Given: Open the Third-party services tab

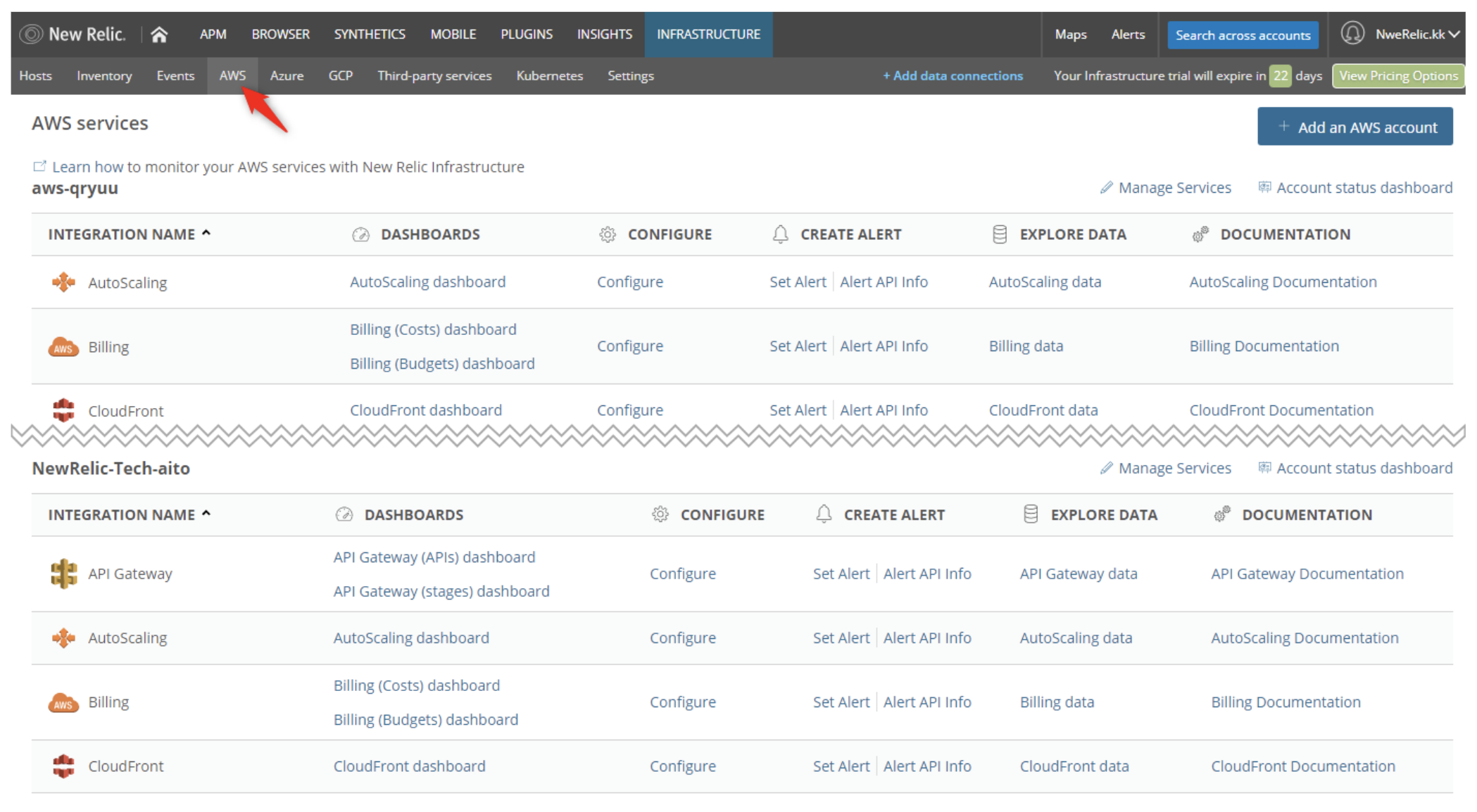Looking at the screenshot, I should click(434, 75).
